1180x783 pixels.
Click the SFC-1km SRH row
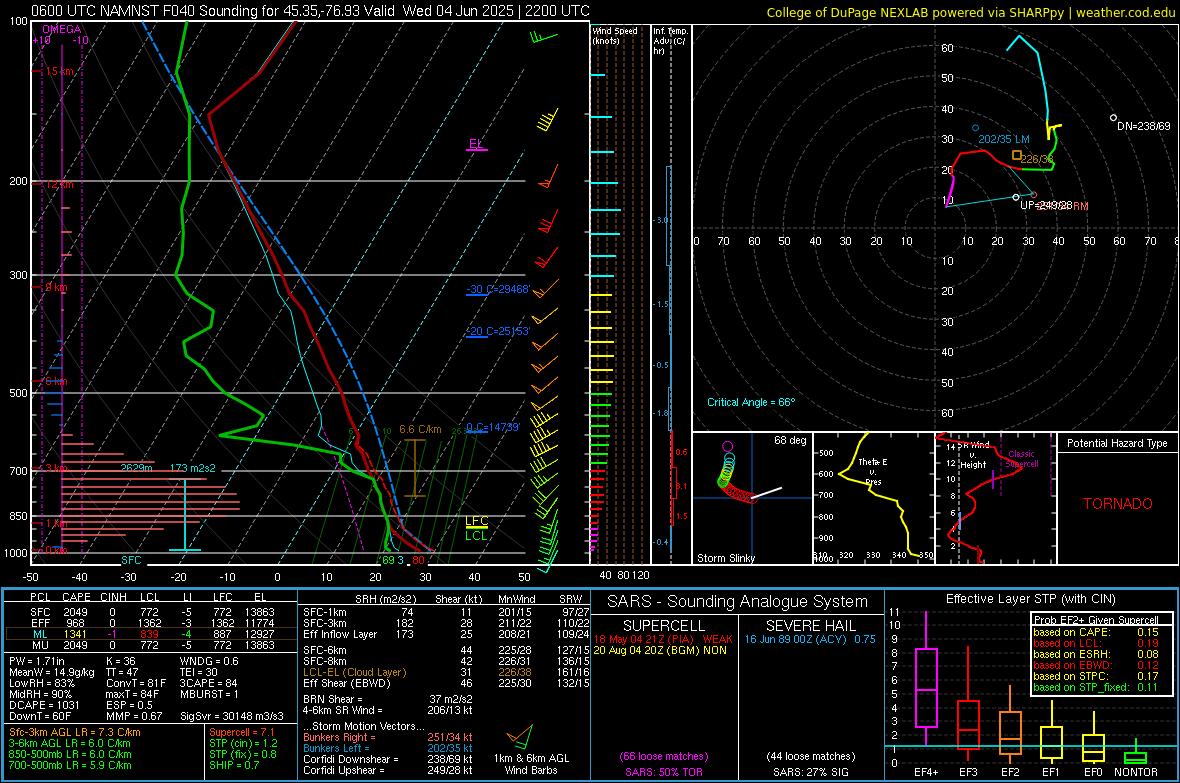[446, 612]
